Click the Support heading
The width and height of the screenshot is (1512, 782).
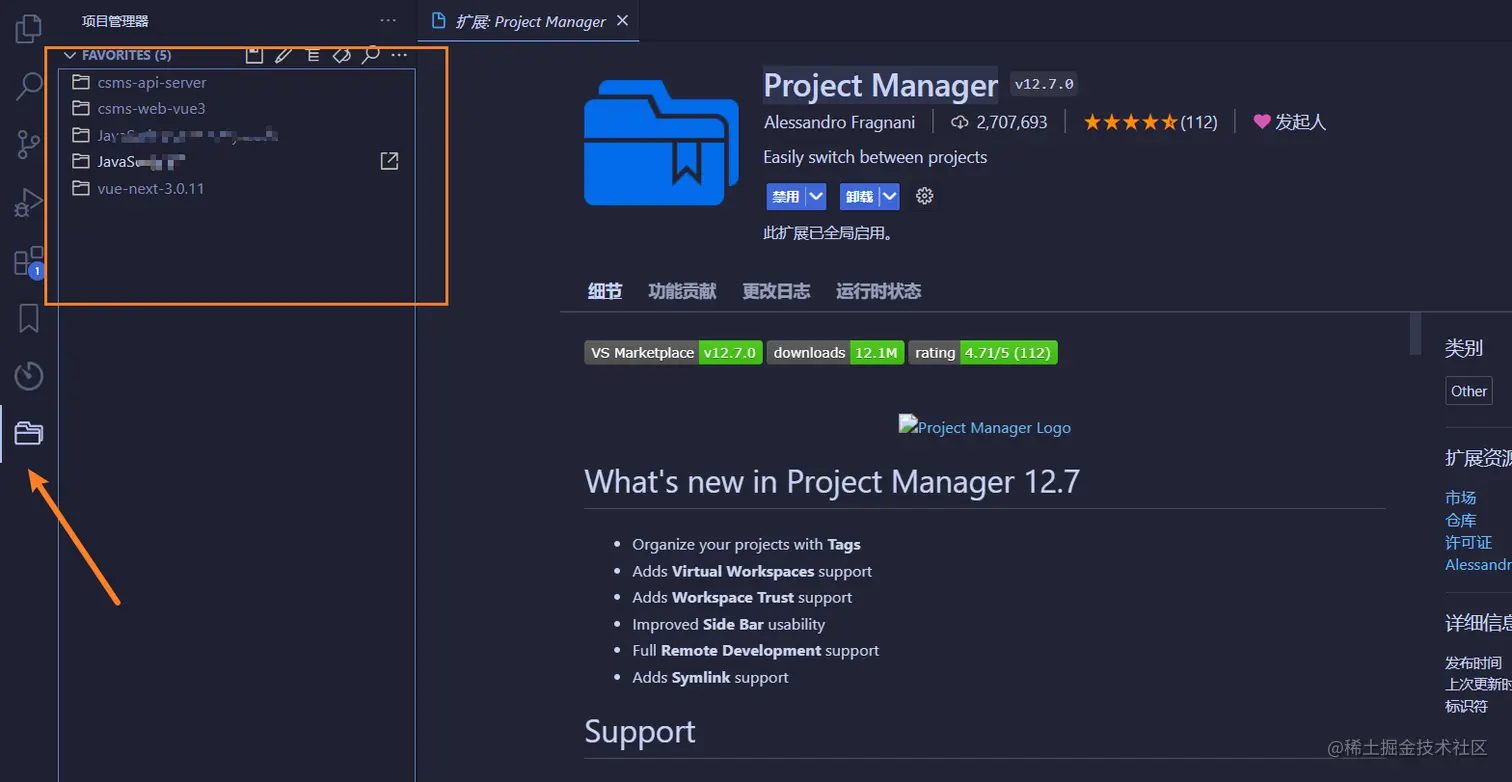point(640,732)
